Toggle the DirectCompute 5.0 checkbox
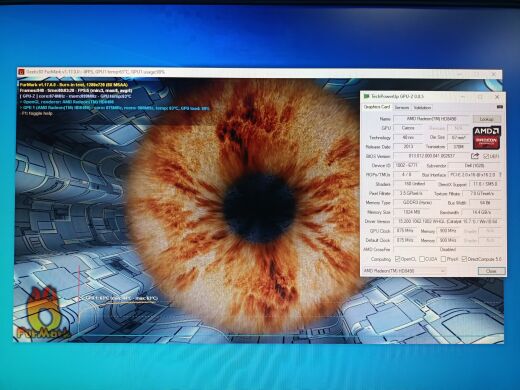Screen dimensions: 520x390 pos(464,259)
